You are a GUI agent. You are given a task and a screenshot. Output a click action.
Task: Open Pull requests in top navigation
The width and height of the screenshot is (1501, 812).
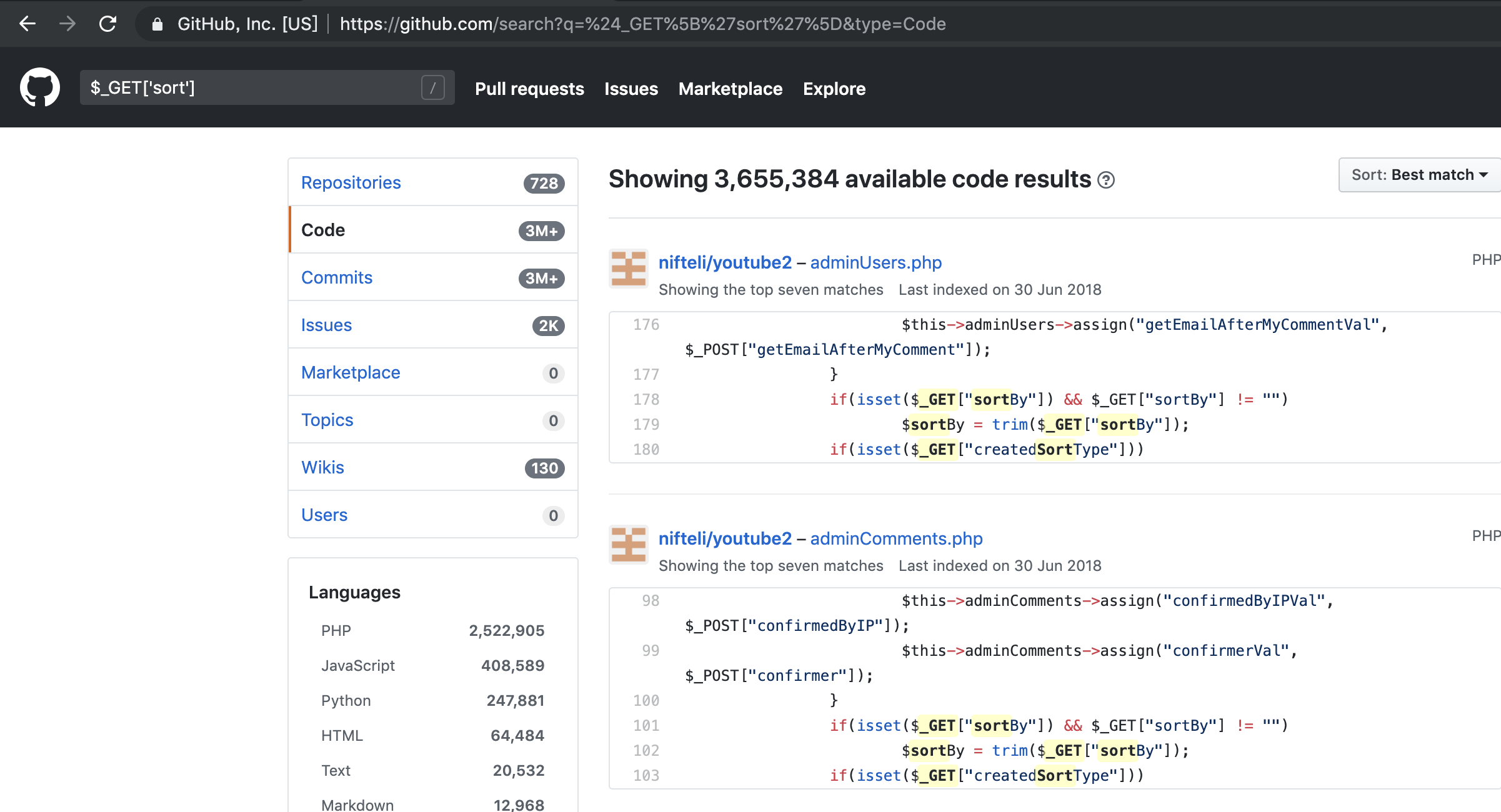pyautogui.click(x=529, y=89)
